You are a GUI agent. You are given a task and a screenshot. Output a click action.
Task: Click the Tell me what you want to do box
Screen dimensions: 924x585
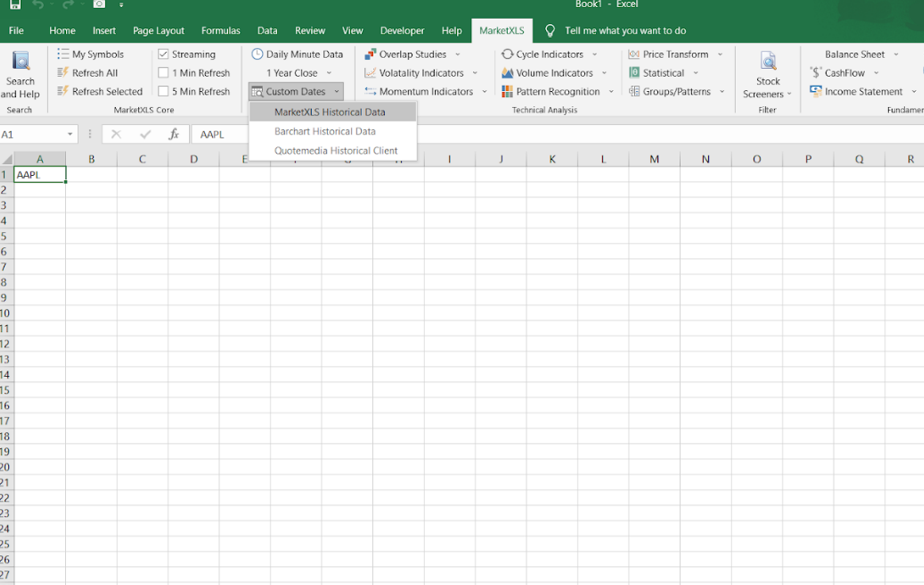coord(625,31)
